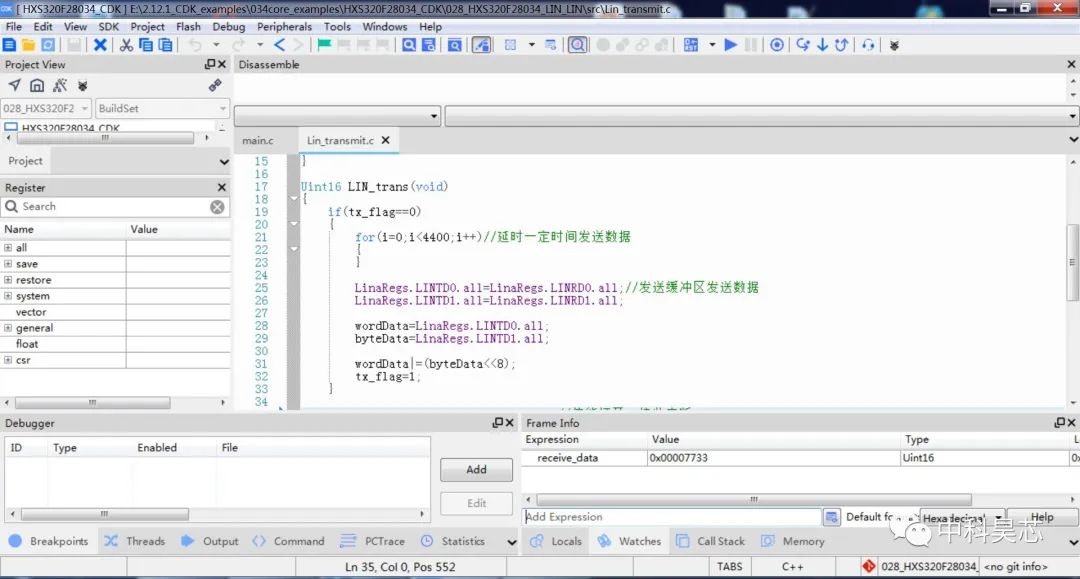Click the receive_data value 0x00007733
Image resolution: width=1080 pixels, height=579 pixels.
(x=678, y=458)
